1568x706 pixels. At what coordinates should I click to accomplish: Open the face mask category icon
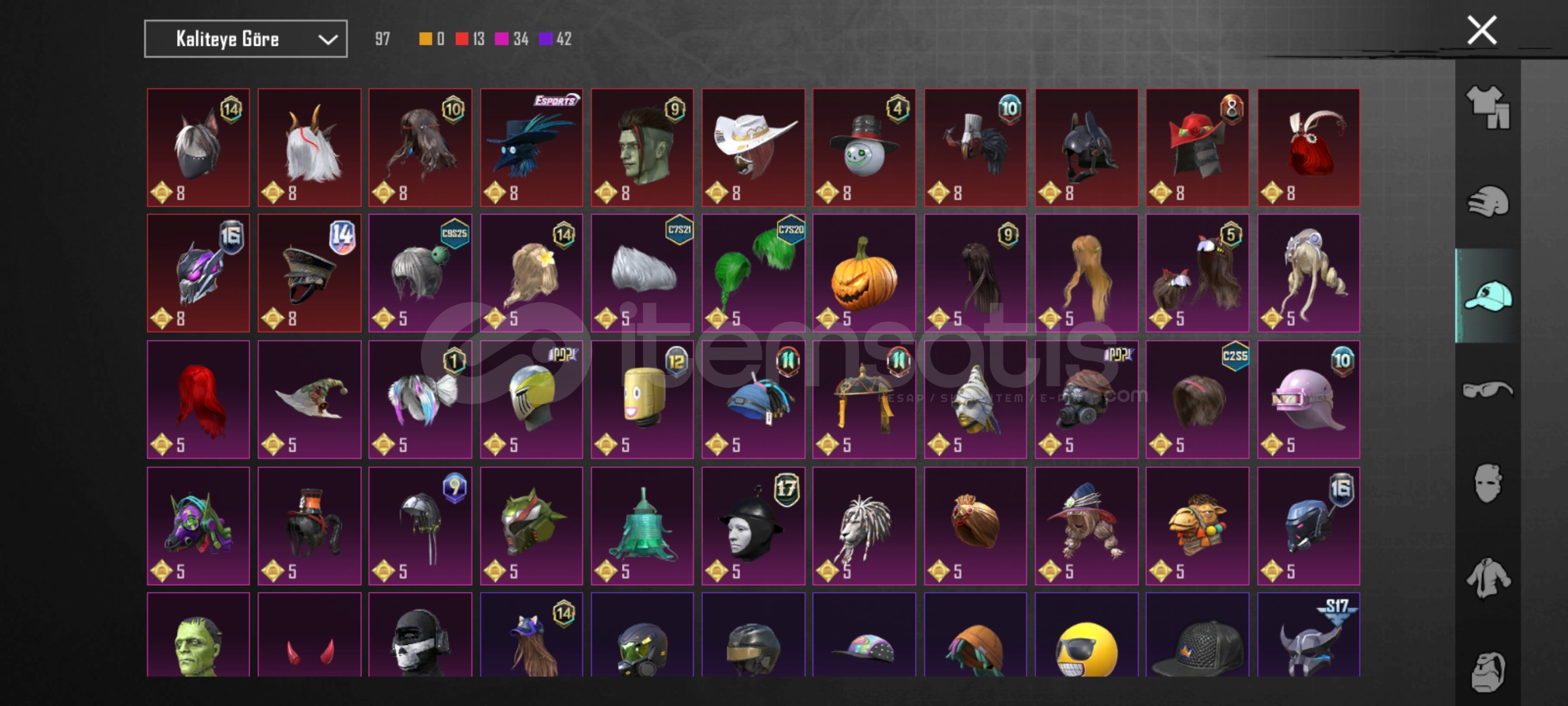[x=1488, y=483]
